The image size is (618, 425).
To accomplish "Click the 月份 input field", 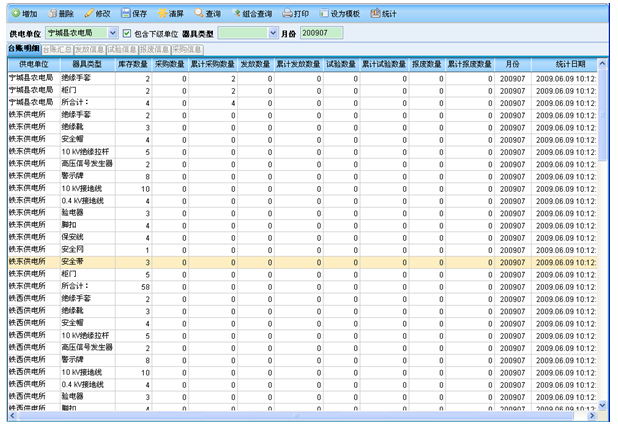I will coord(321,33).
